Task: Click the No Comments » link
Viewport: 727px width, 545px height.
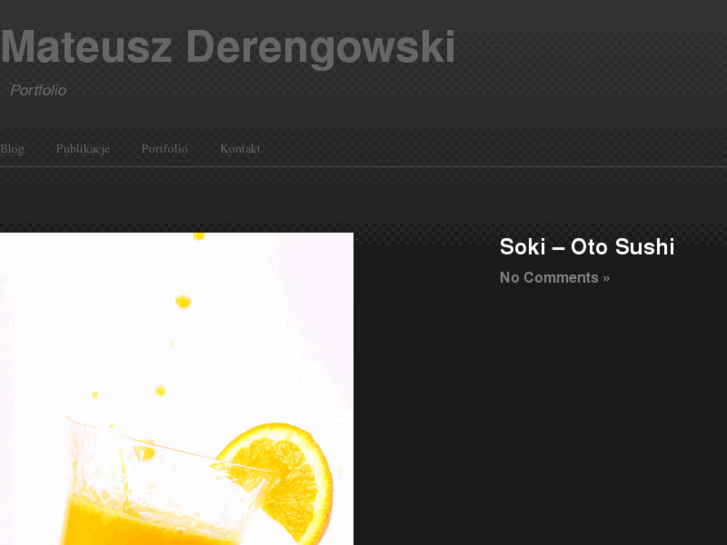Action: [555, 277]
